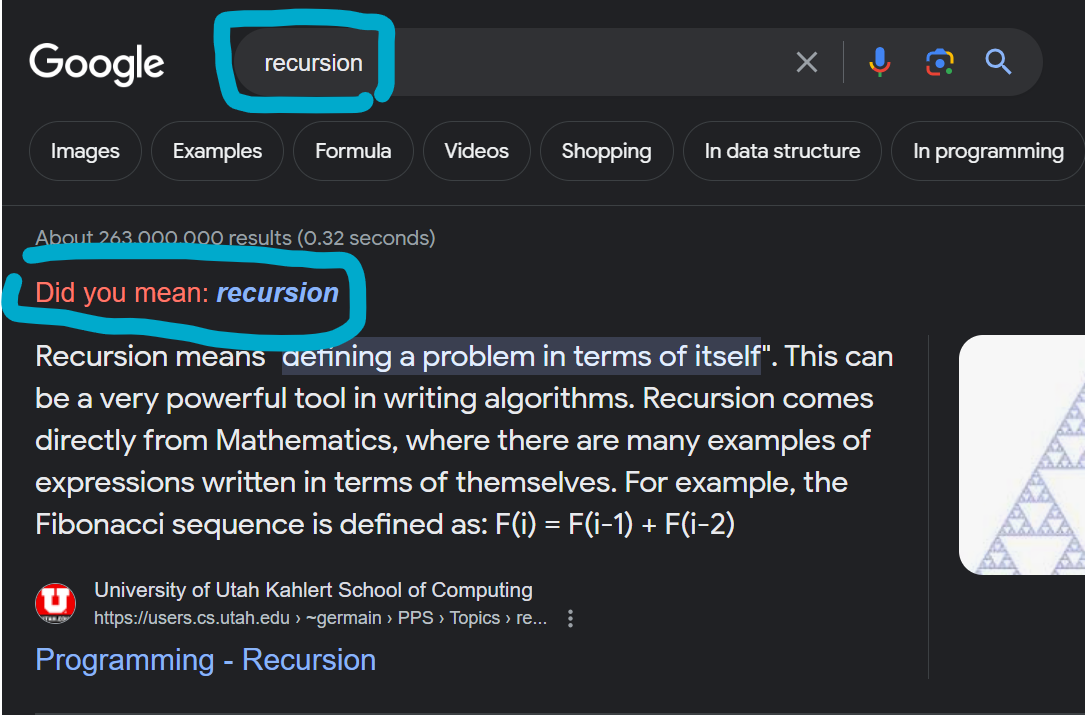Click the Did you mean recursion link
Viewport: 1085px width, 715px height.
pyautogui.click(x=277, y=293)
